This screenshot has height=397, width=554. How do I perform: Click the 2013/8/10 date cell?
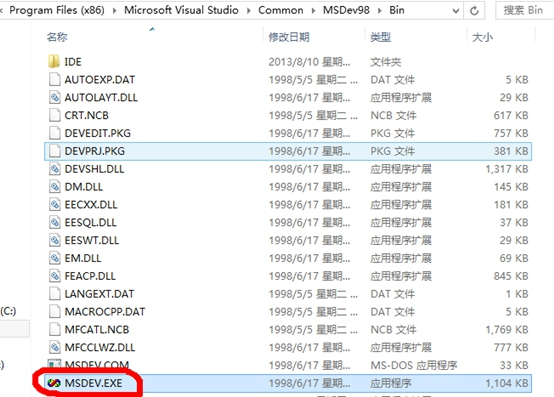(x=309, y=62)
